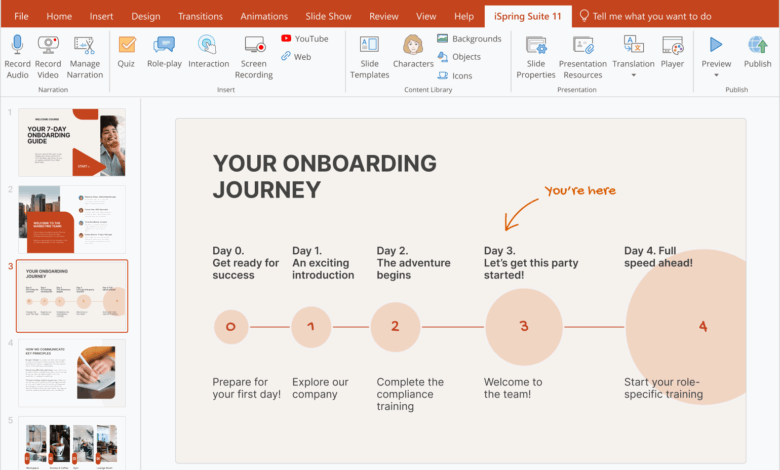Insert a Quiz

pyautogui.click(x=126, y=52)
